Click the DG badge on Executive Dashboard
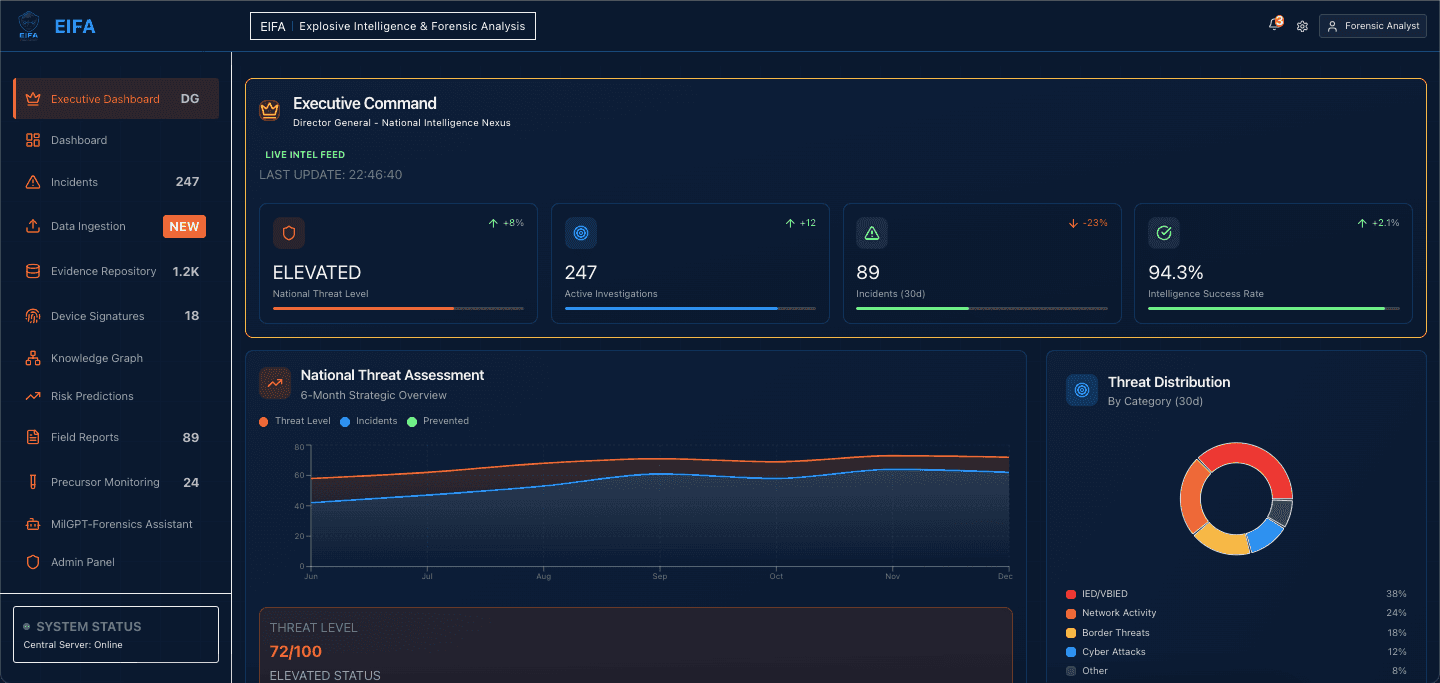This screenshot has height=683, width=1440. pos(190,99)
